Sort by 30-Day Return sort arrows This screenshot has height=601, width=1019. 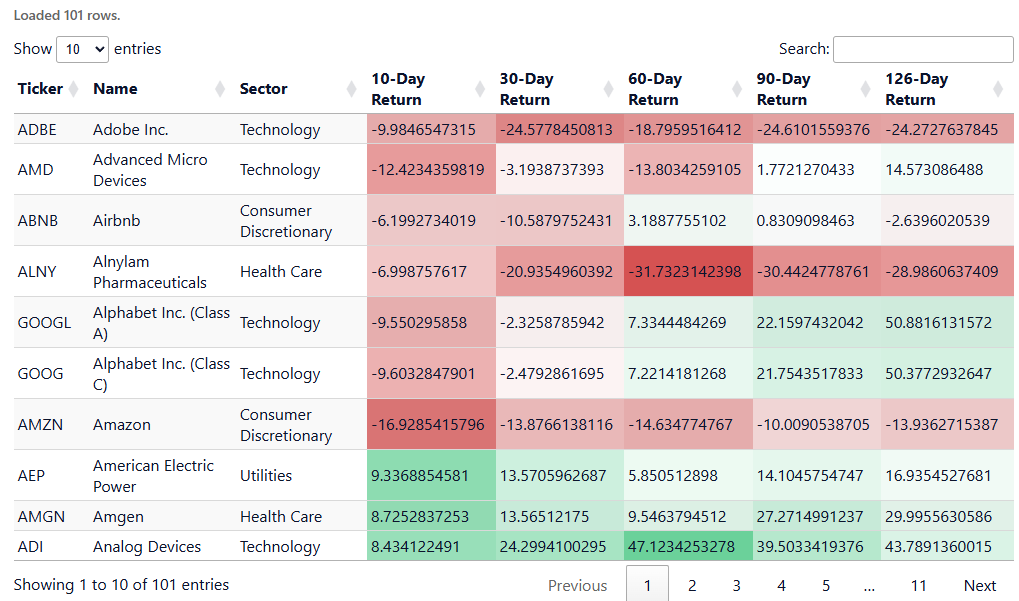click(610, 89)
